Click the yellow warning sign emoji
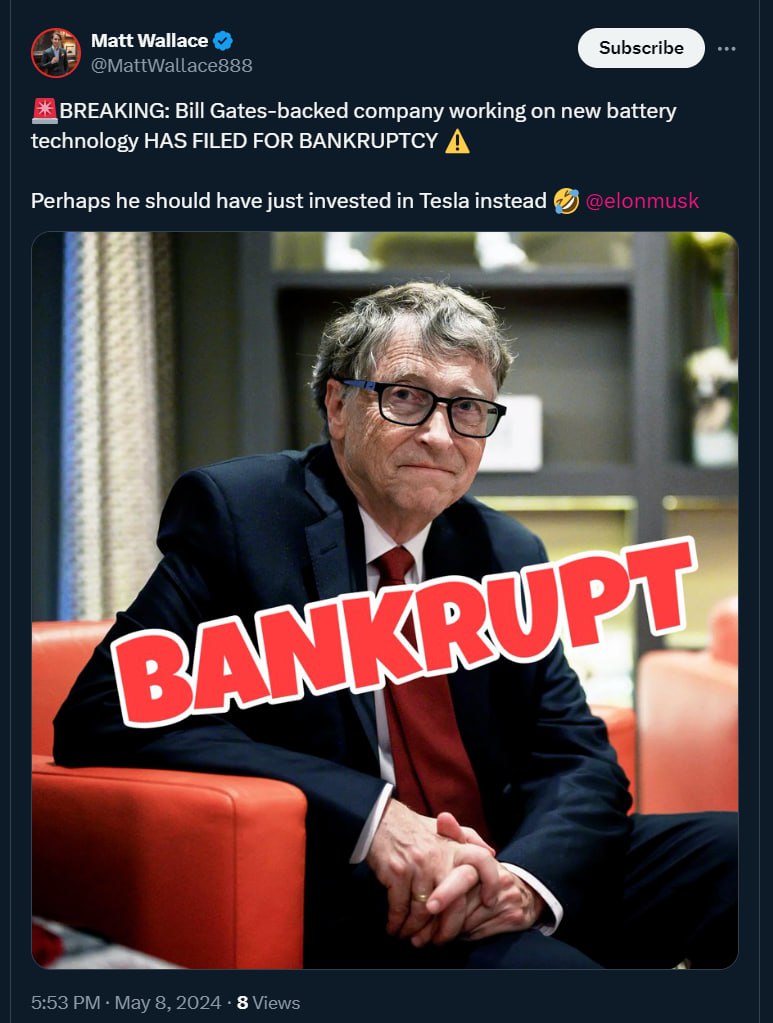The image size is (773, 1023). coord(457,141)
